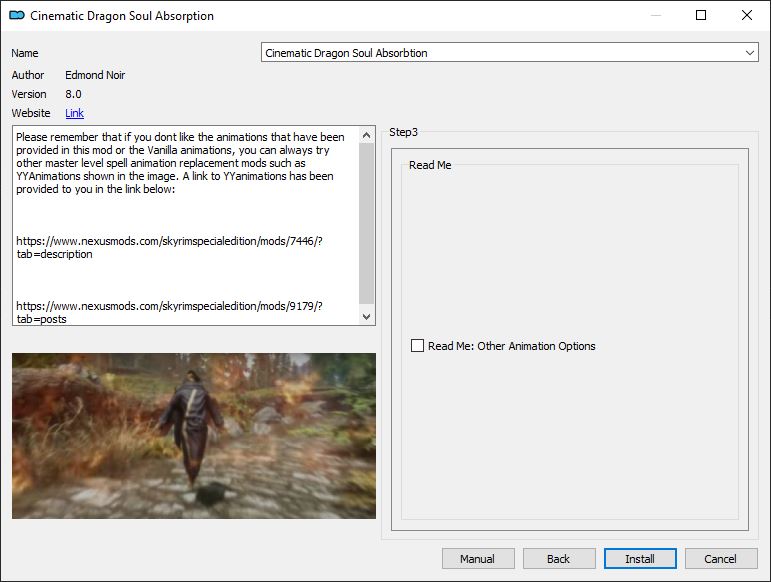Click the description scrollbar thumb
The height and width of the screenshot is (582, 771).
tap(366, 224)
